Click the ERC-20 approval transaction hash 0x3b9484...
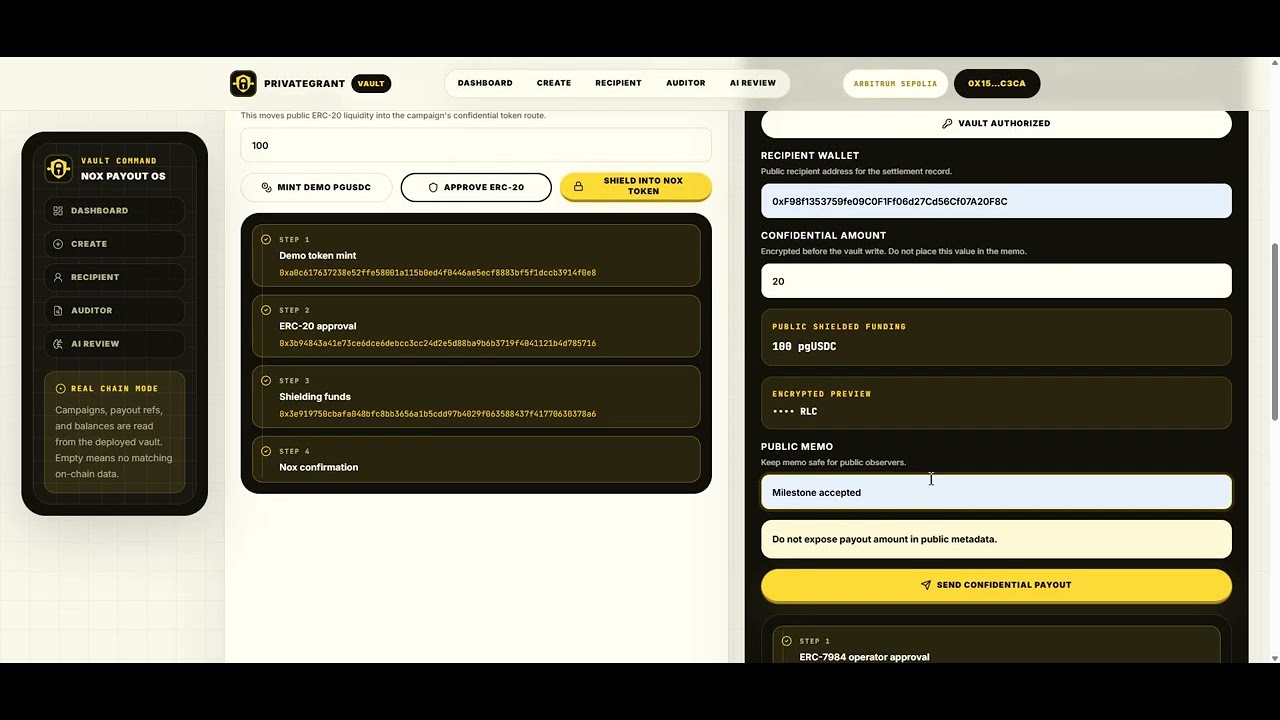This screenshot has width=1280, height=720. pos(437,343)
